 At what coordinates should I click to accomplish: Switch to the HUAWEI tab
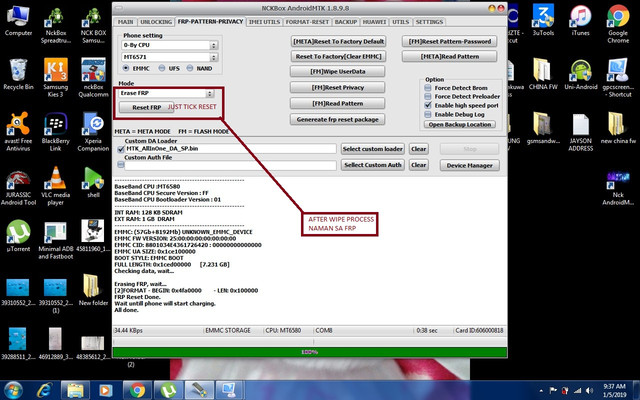click(x=374, y=22)
